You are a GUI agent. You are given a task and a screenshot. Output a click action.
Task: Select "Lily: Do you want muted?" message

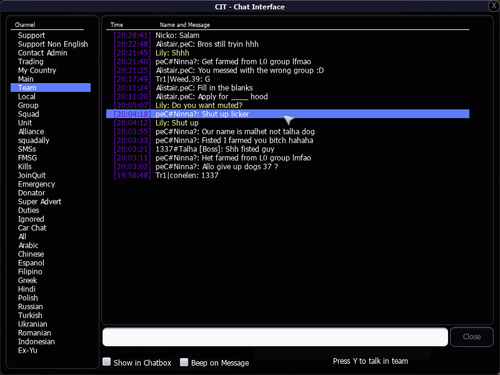[x=288, y=105]
